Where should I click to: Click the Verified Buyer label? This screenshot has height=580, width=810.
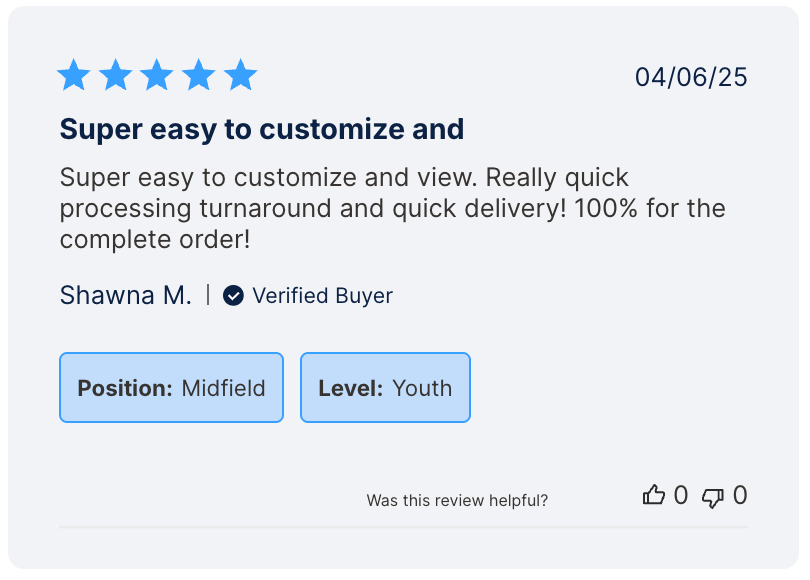pos(322,295)
